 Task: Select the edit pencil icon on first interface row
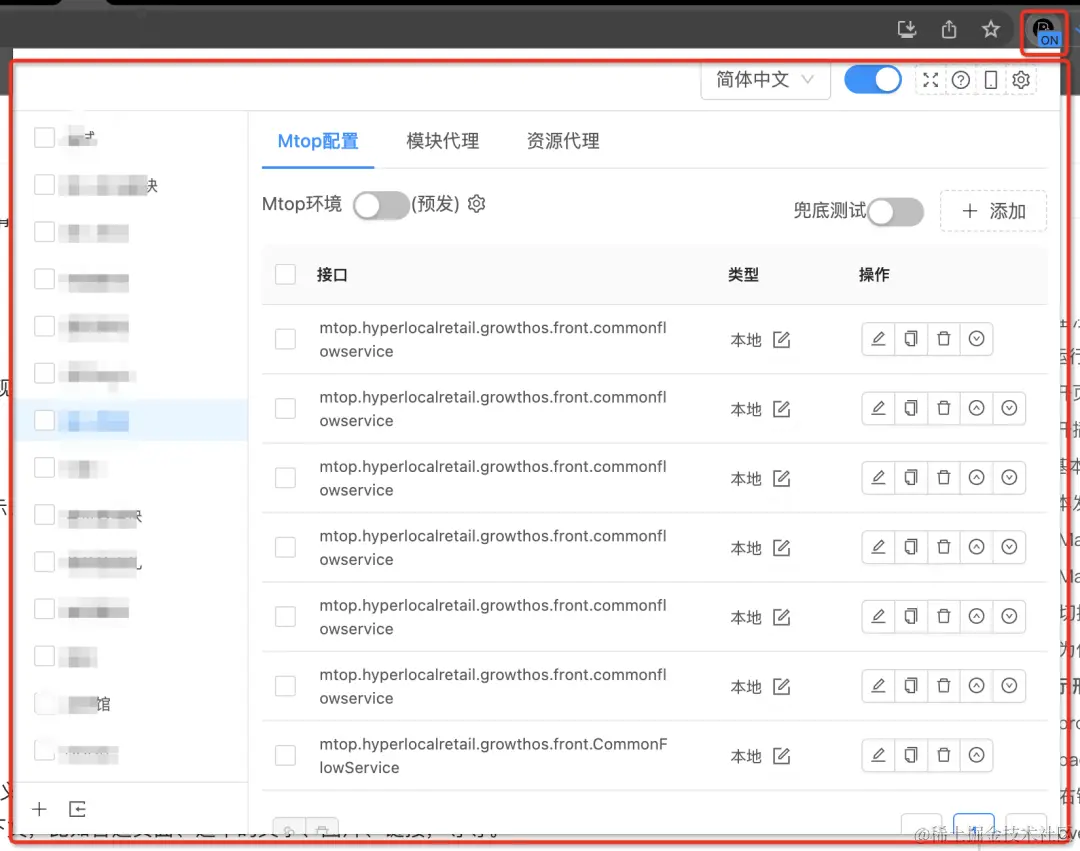pos(878,338)
